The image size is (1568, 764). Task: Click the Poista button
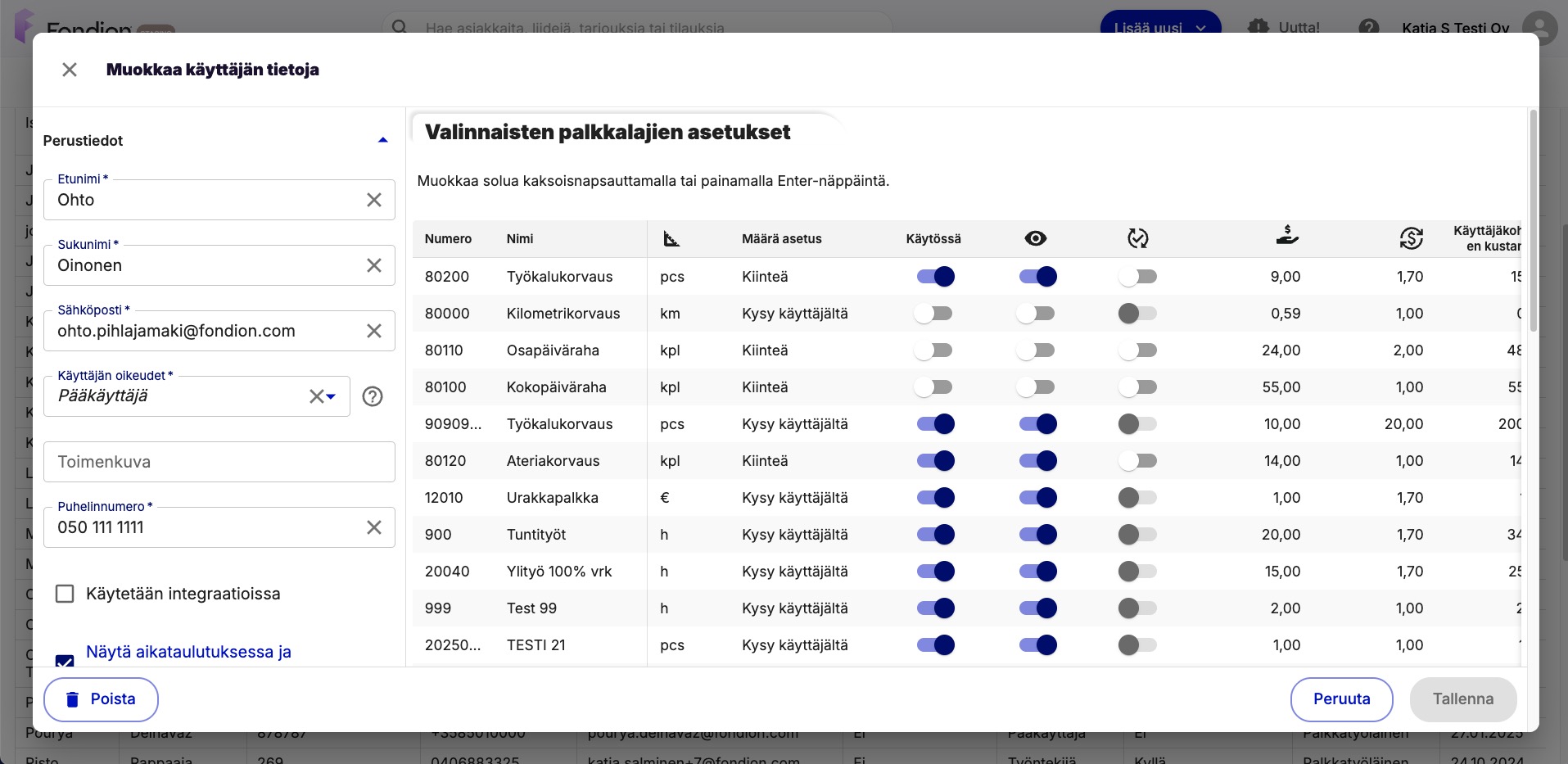pyautogui.click(x=101, y=699)
